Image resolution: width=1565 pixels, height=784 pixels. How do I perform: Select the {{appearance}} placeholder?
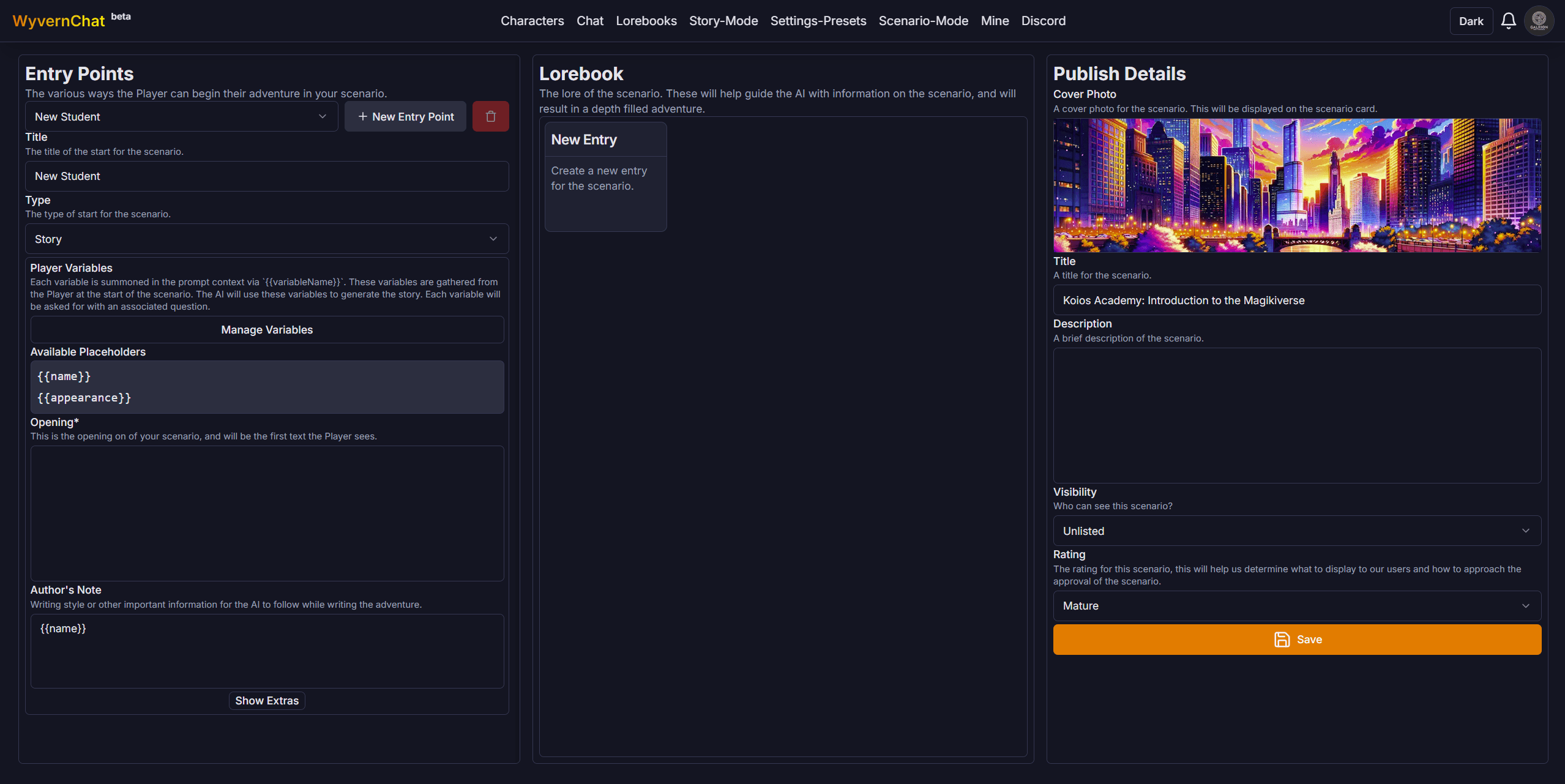click(x=84, y=398)
